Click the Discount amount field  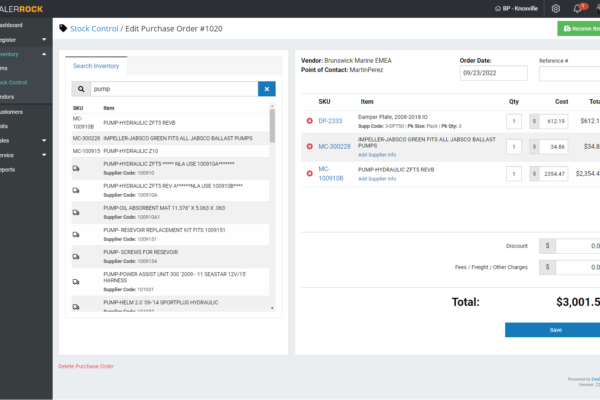pos(578,246)
